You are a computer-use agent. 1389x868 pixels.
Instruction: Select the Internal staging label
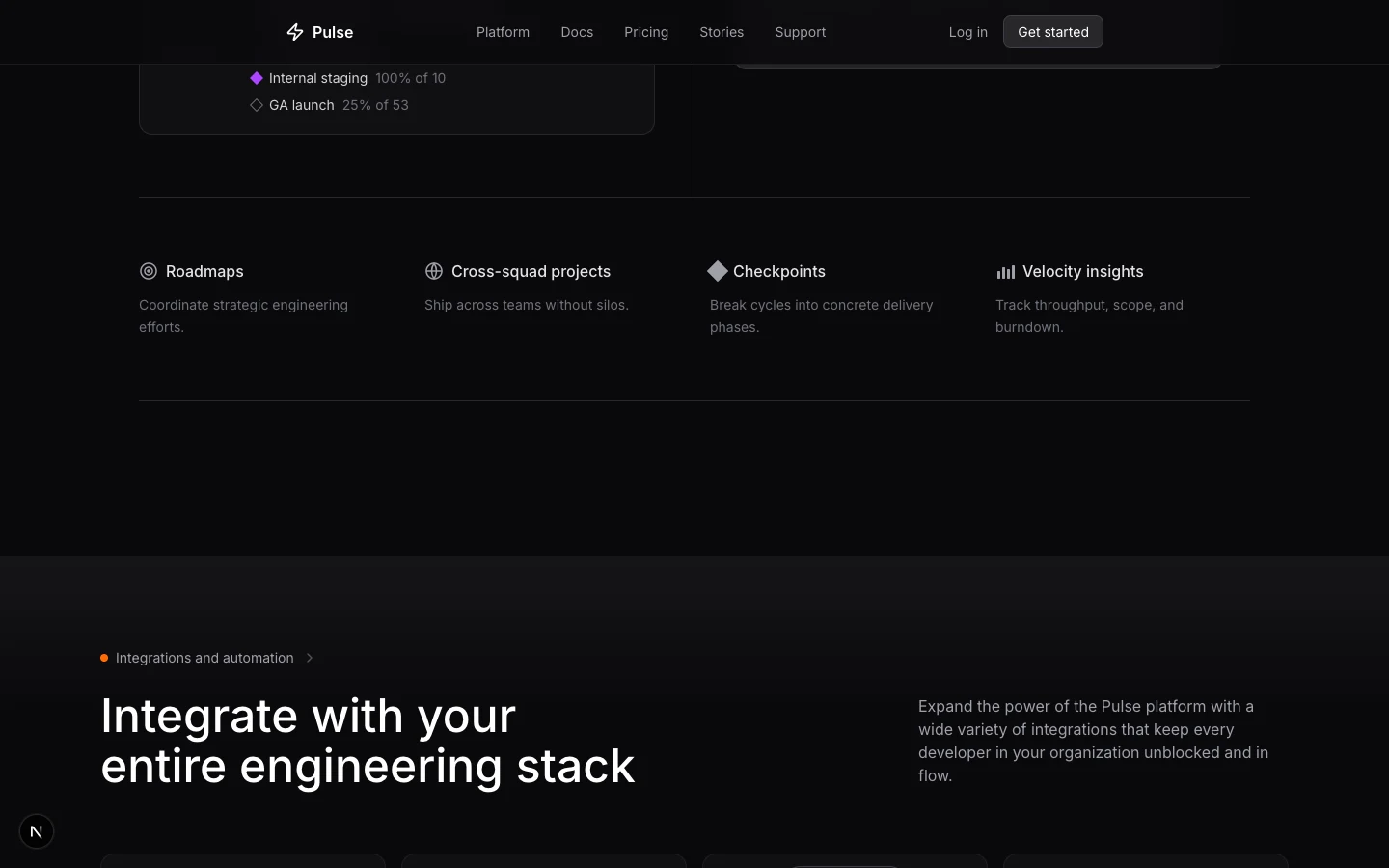pyautogui.click(x=318, y=78)
